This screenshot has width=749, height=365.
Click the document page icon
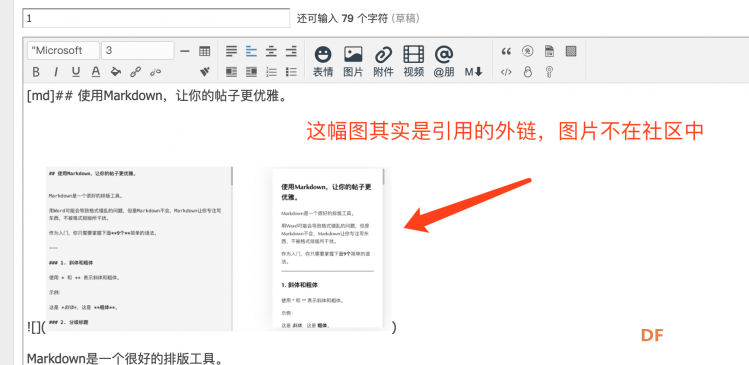coord(549,51)
